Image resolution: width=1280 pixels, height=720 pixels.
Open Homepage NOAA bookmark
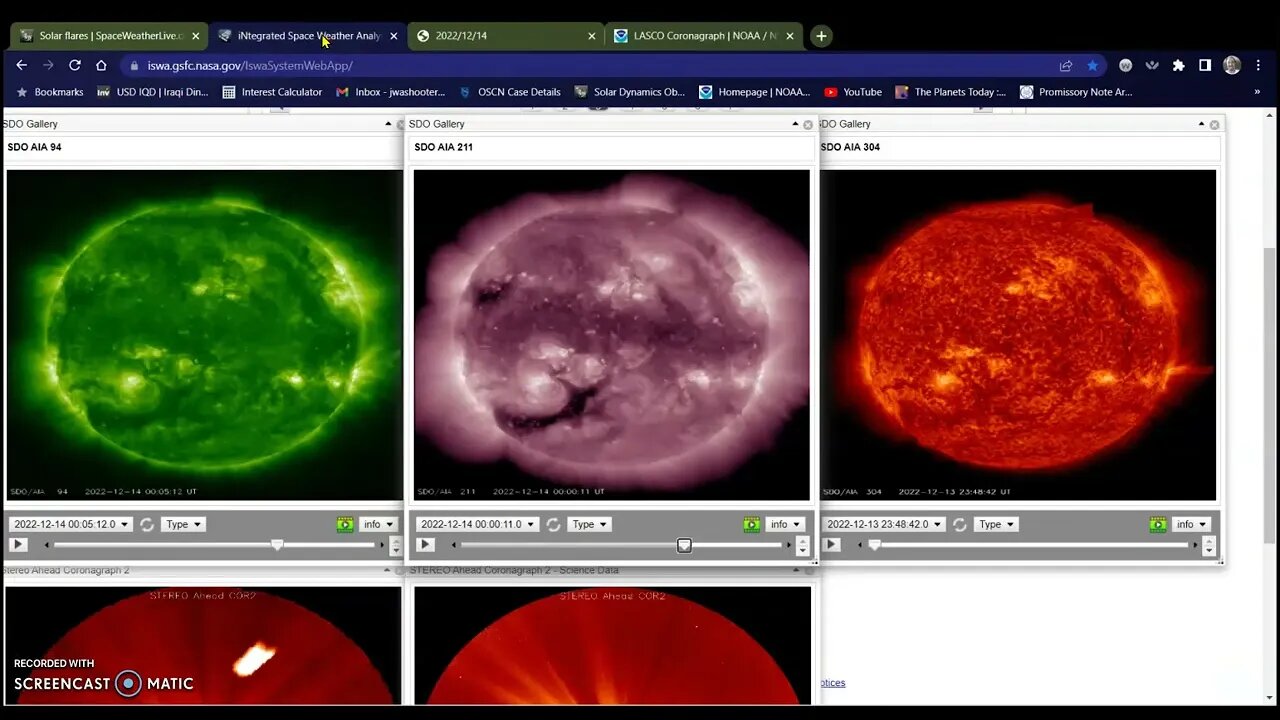tap(754, 92)
